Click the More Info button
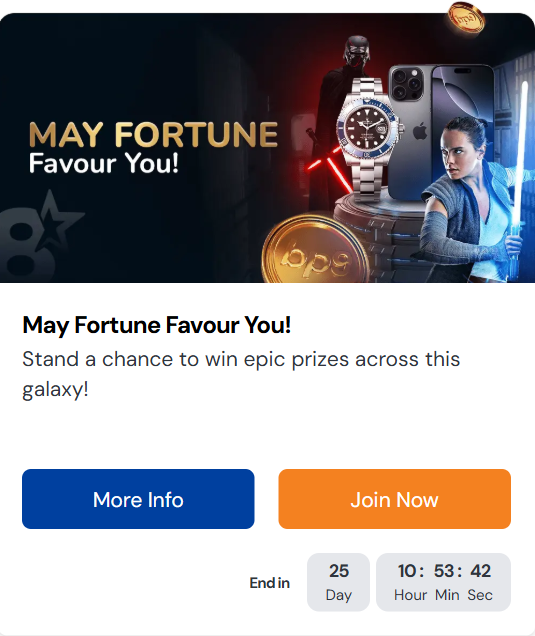The image size is (535, 636). coord(138,499)
